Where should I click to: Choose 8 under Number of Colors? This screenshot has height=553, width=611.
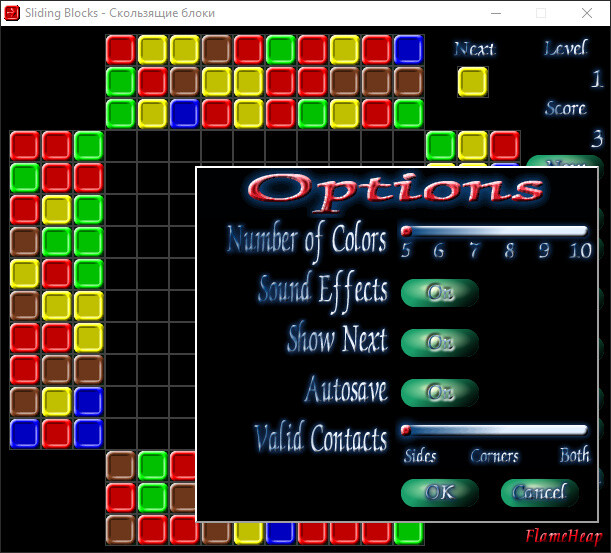pyautogui.click(x=509, y=251)
